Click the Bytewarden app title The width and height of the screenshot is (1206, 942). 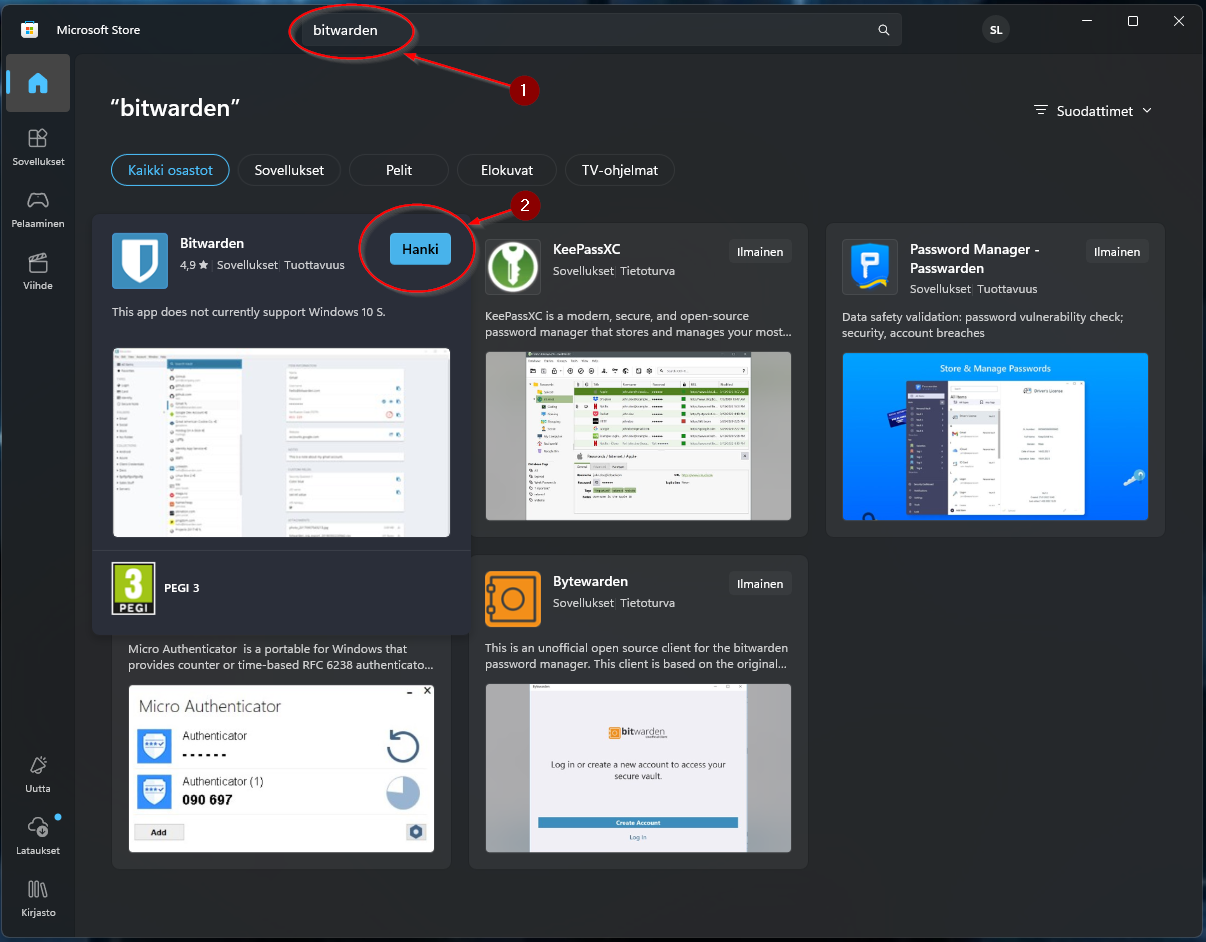593,581
